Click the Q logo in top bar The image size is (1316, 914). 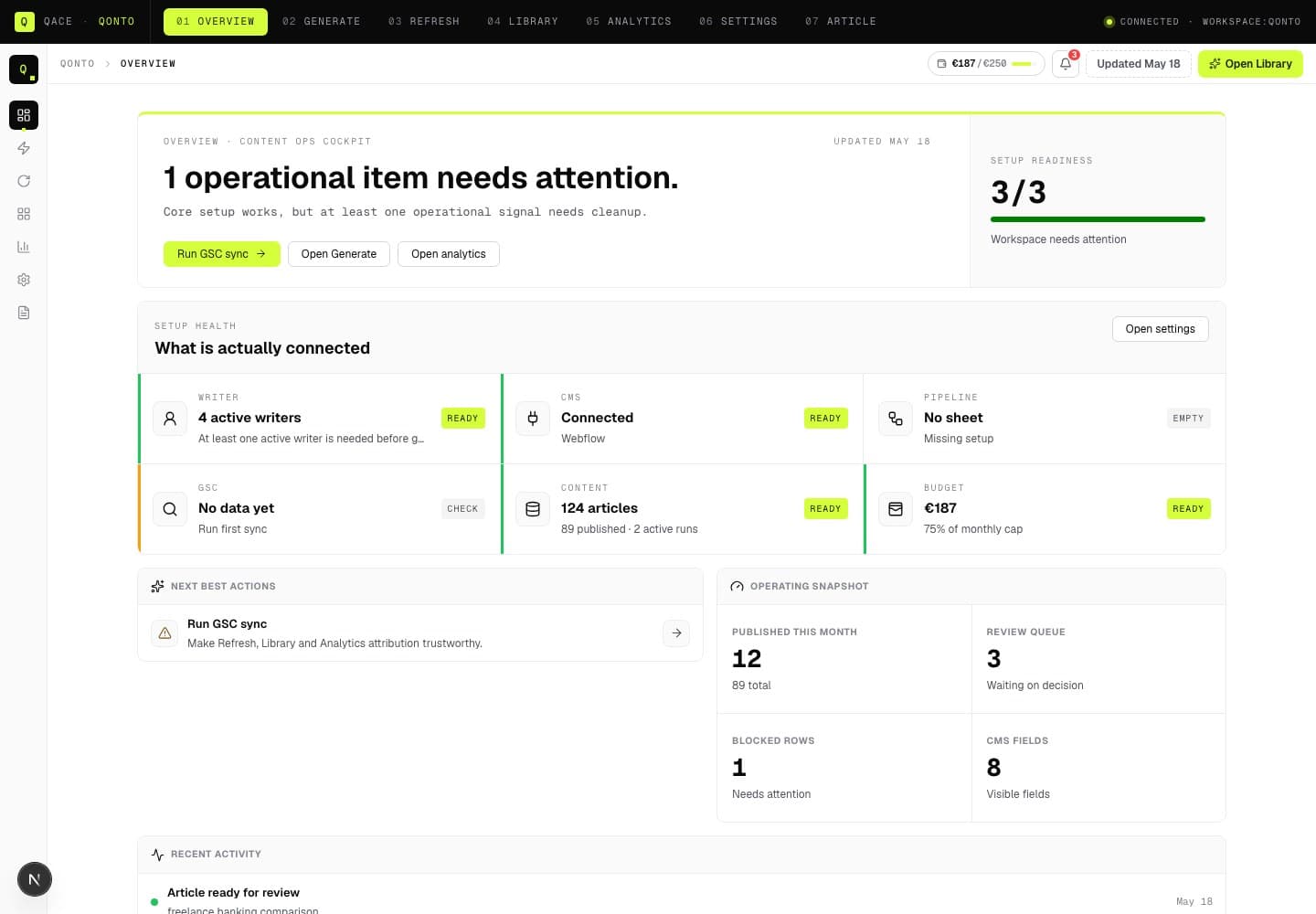[25, 21]
